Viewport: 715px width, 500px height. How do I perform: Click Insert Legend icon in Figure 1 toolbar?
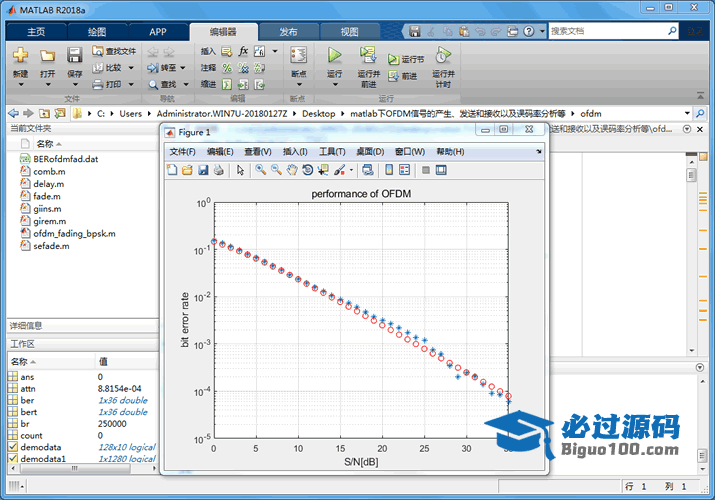click(404, 170)
